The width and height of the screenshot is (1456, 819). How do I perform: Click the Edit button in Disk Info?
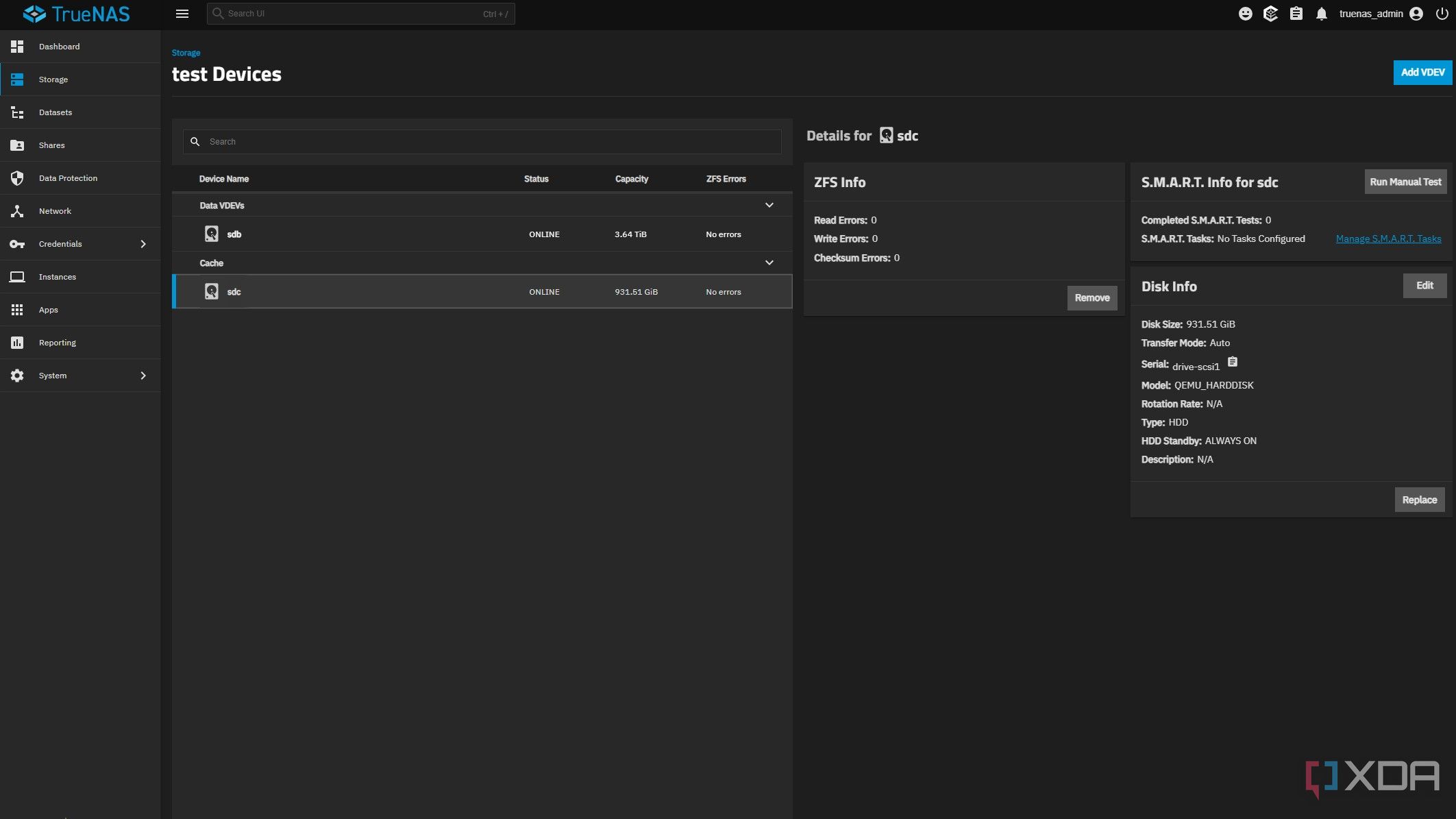(x=1424, y=286)
